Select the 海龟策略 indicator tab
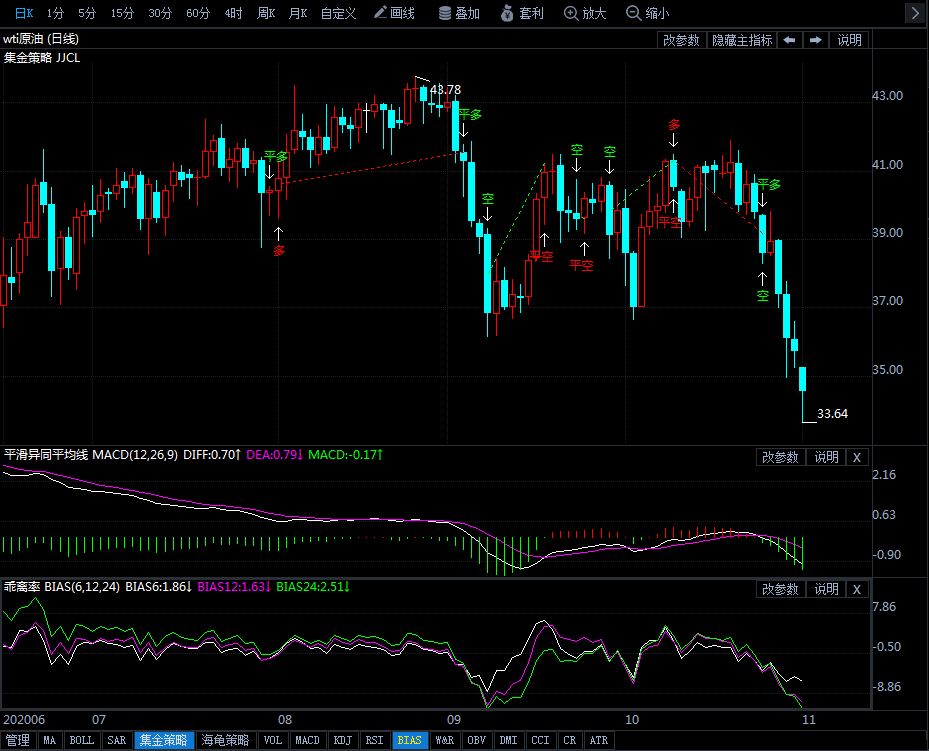 tap(225, 740)
